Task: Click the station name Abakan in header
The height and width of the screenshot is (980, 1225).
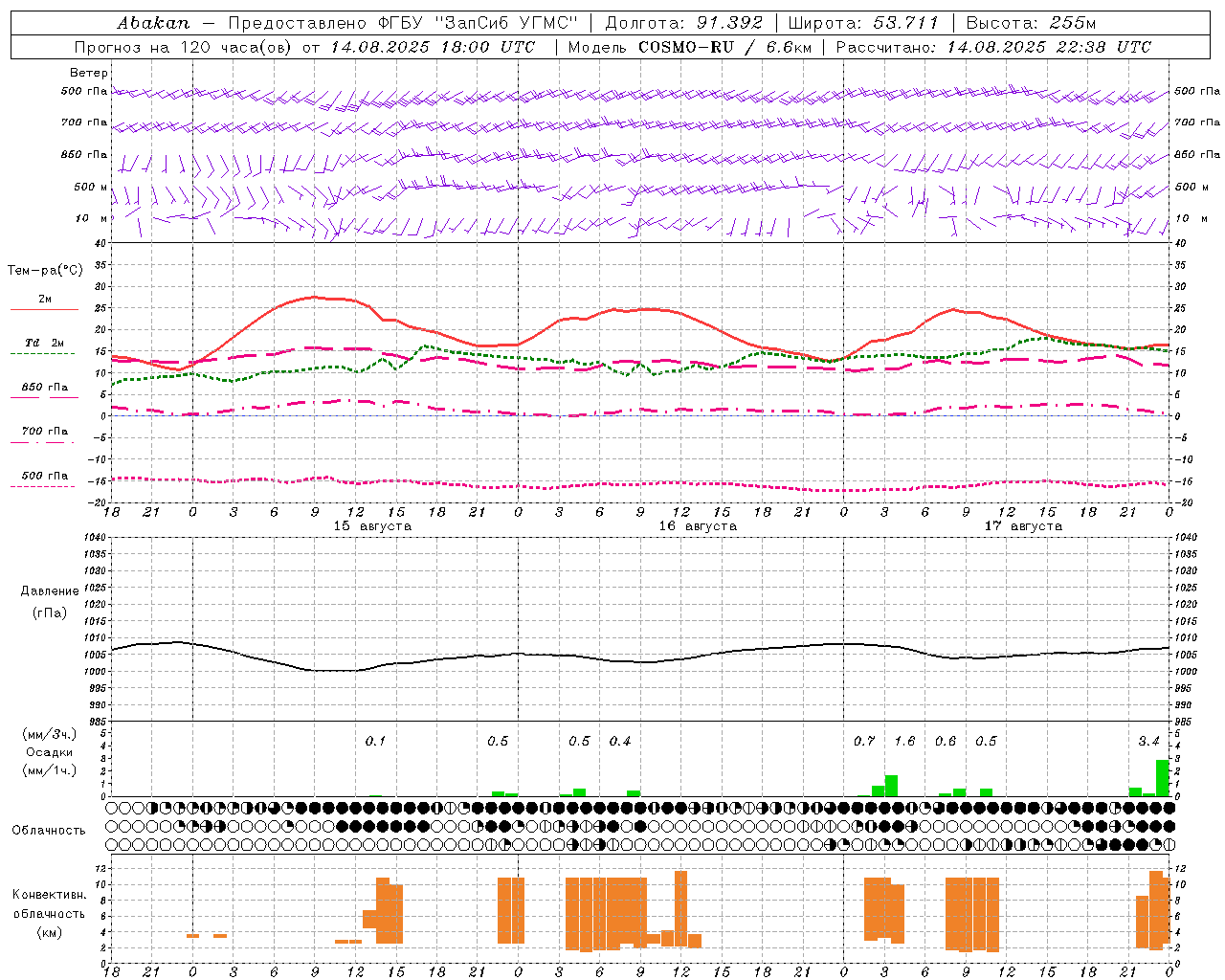Action: 153,22
